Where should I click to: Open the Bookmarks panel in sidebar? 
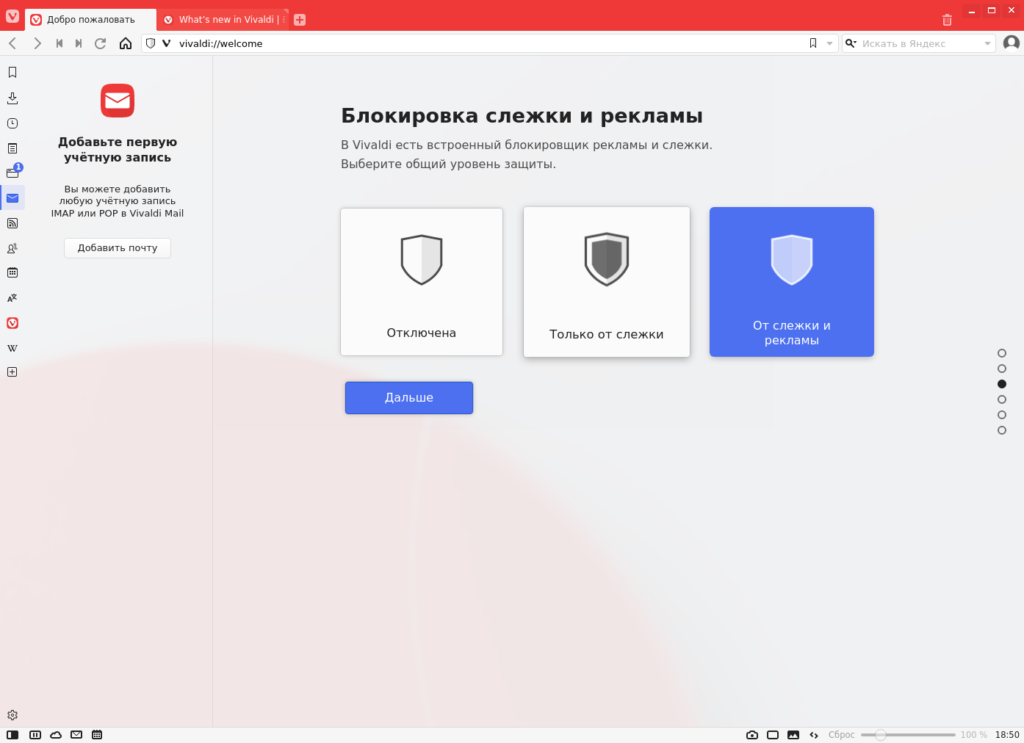(12, 72)
